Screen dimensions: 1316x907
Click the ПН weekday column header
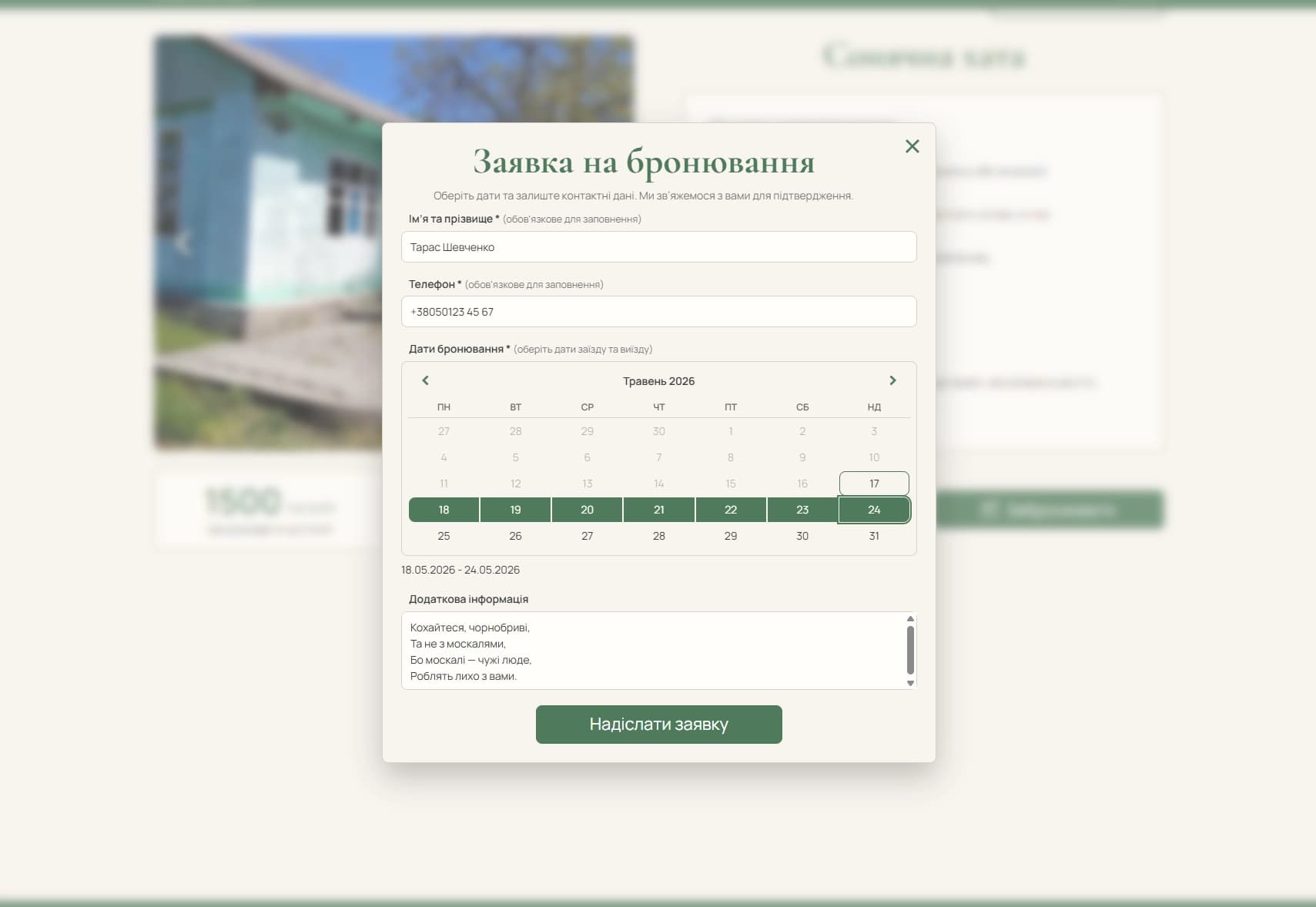(x=444, y=407)
